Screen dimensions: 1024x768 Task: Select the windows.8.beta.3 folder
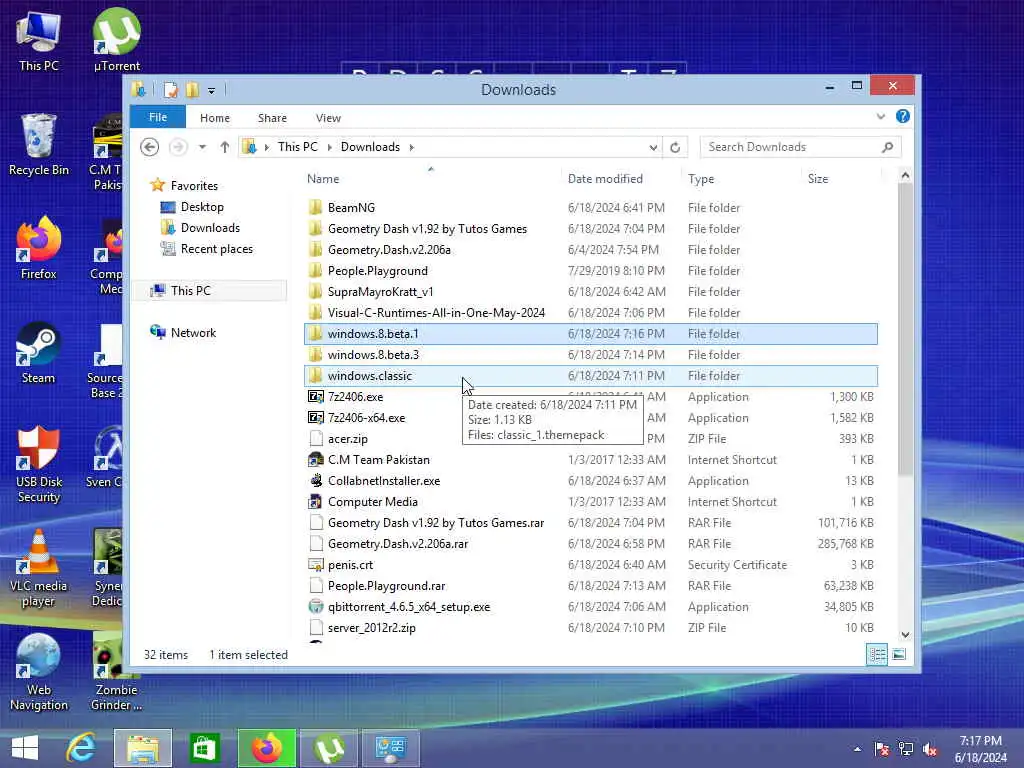click(x=590, y=355)
